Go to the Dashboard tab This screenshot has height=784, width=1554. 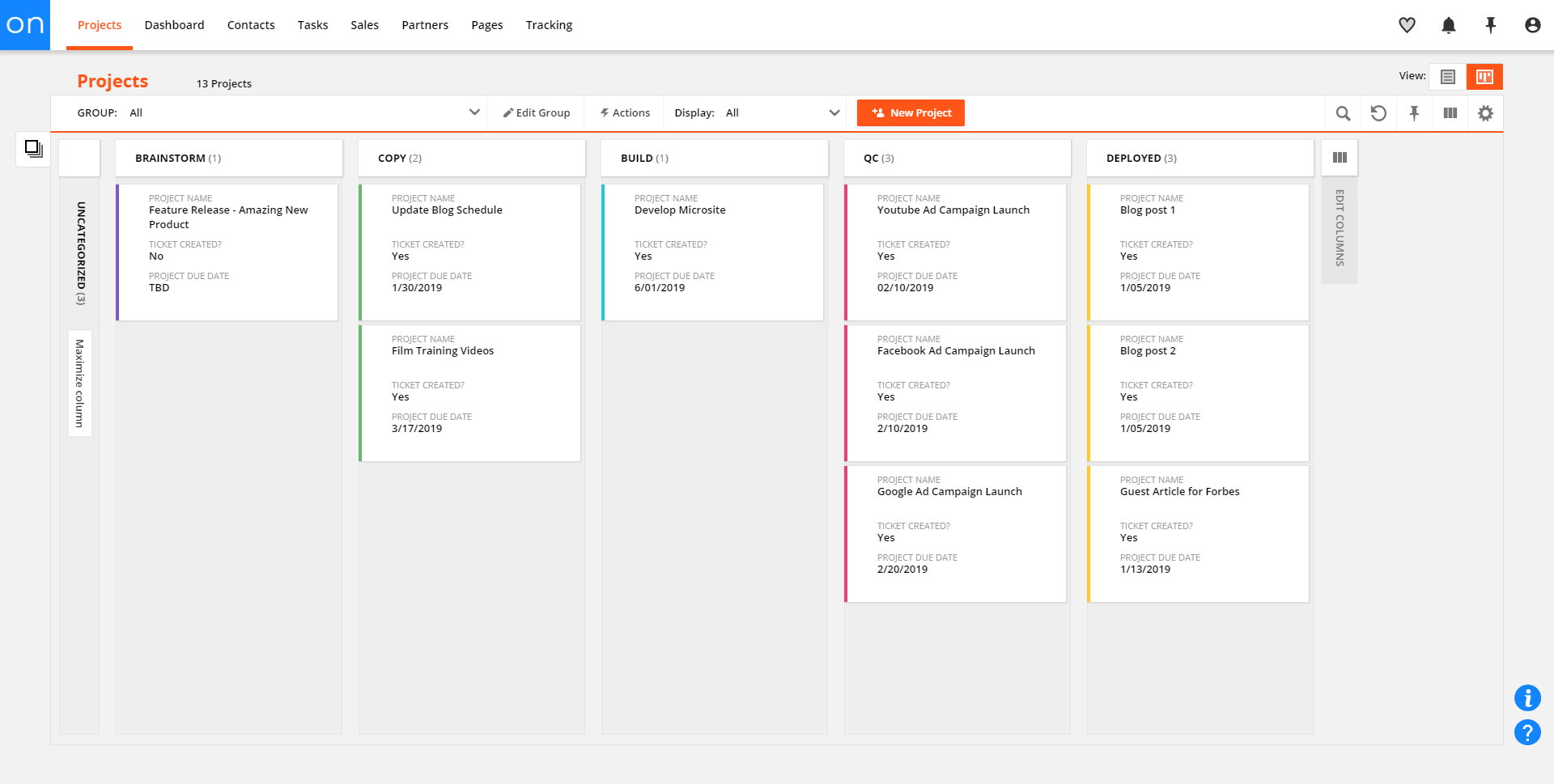click(174, 25)
